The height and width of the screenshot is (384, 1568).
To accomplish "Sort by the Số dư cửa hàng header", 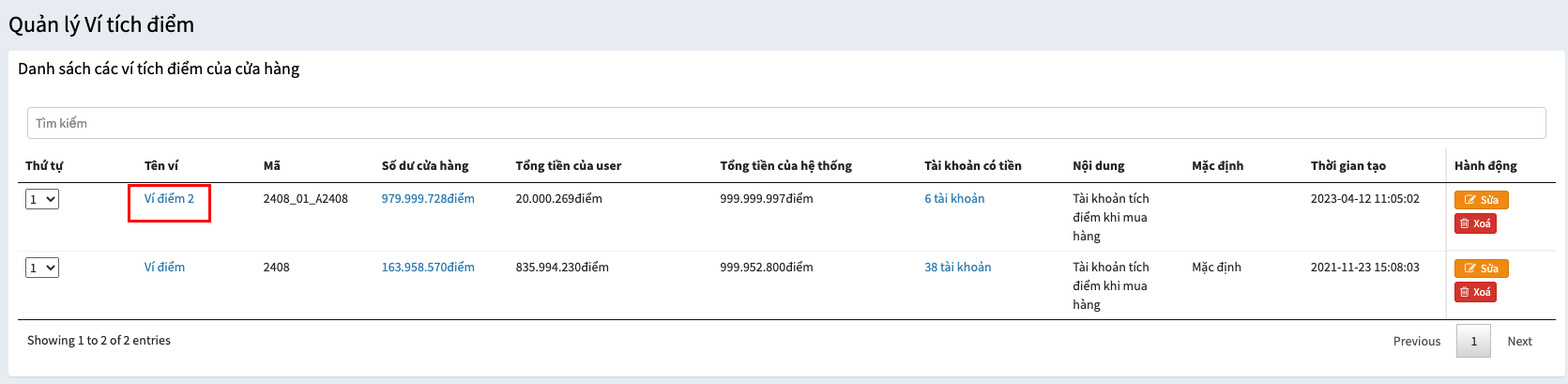I will click(424, 166).
